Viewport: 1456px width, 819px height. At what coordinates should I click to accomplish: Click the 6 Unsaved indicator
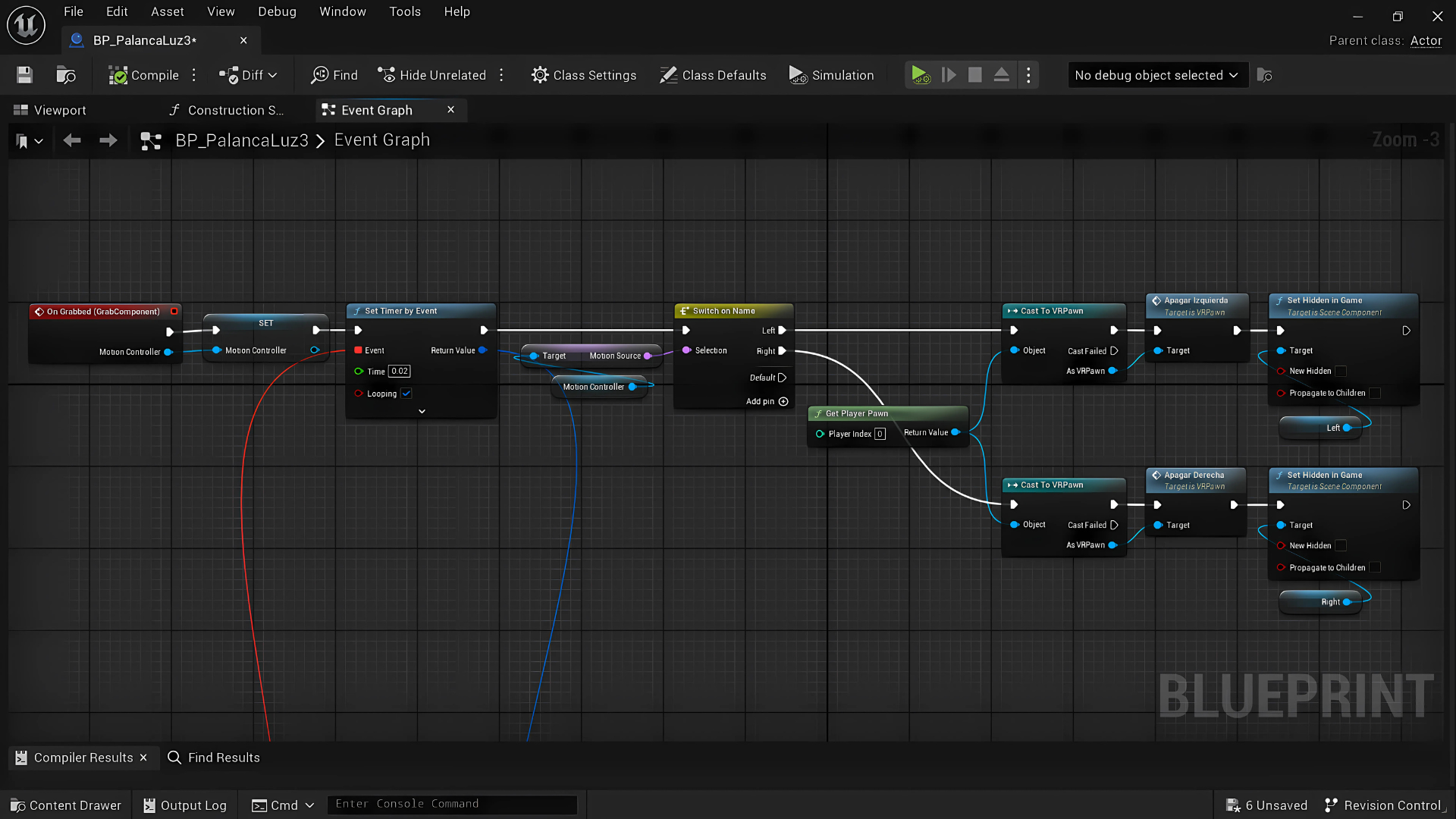(x=1266, y=805)
